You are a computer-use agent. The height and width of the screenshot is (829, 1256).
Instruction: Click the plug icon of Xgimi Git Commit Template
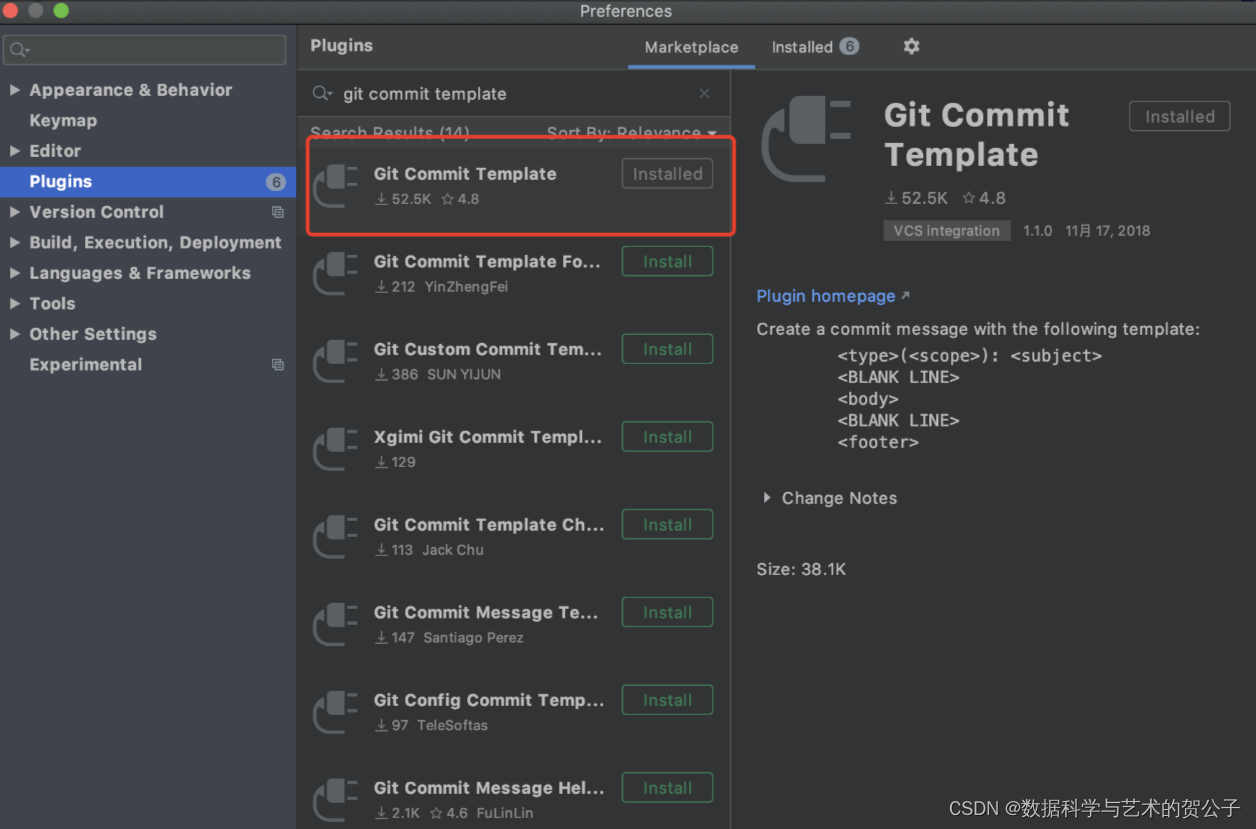335,449
